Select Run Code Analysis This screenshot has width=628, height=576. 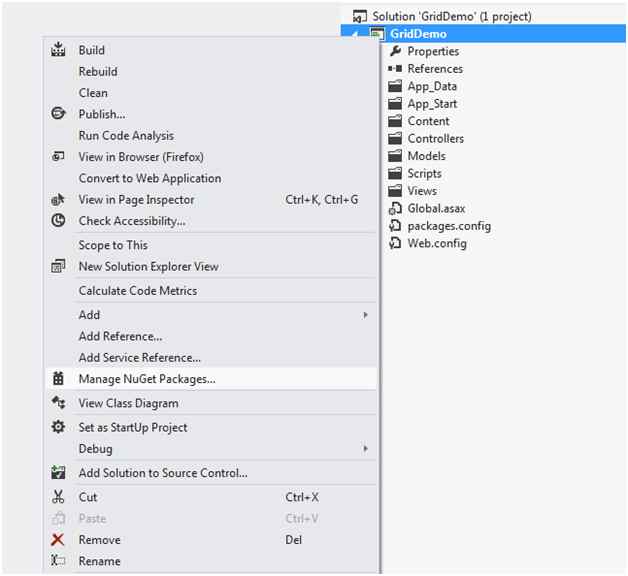click(x=126, y=136)
